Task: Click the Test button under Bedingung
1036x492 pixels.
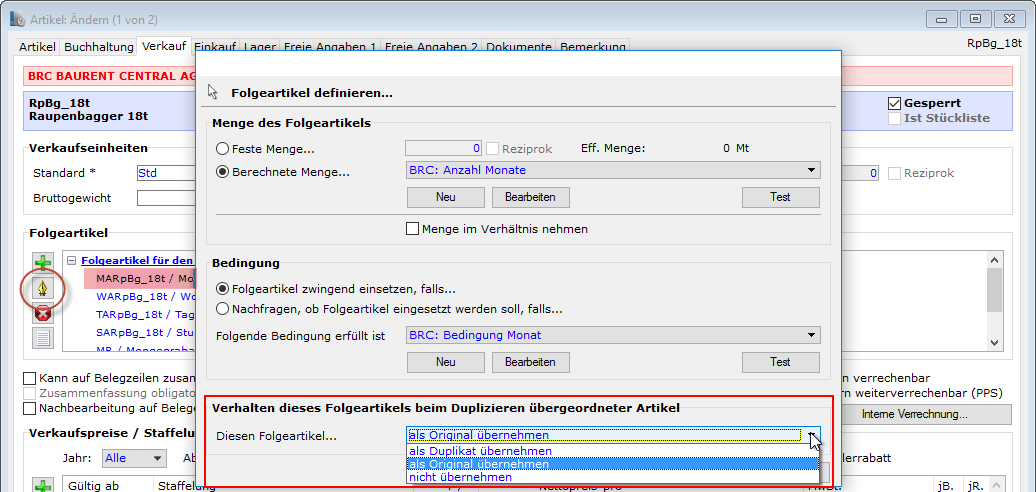Action: pos(780,362)
